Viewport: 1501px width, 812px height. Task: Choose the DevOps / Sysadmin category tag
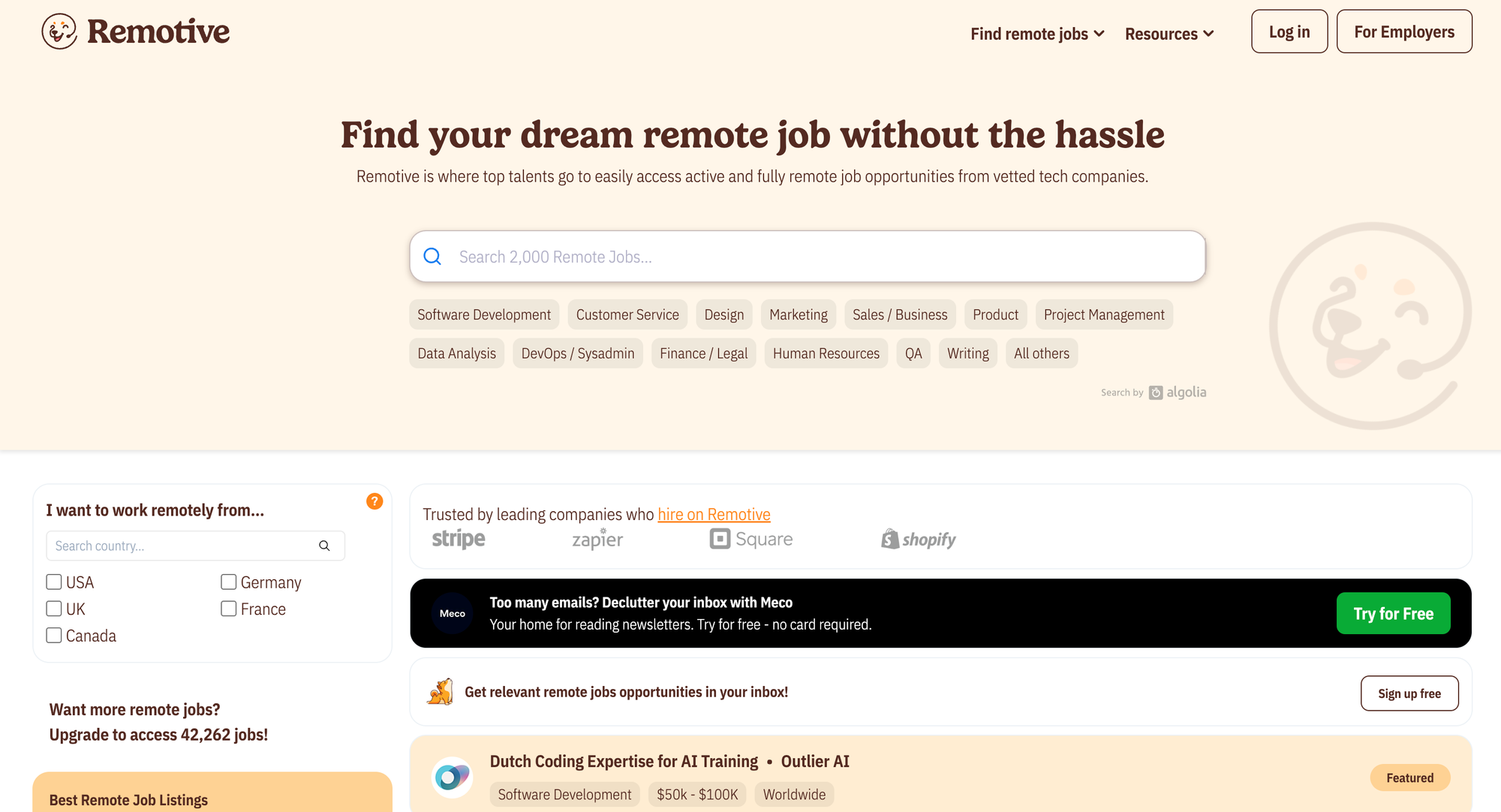point(577,353)
